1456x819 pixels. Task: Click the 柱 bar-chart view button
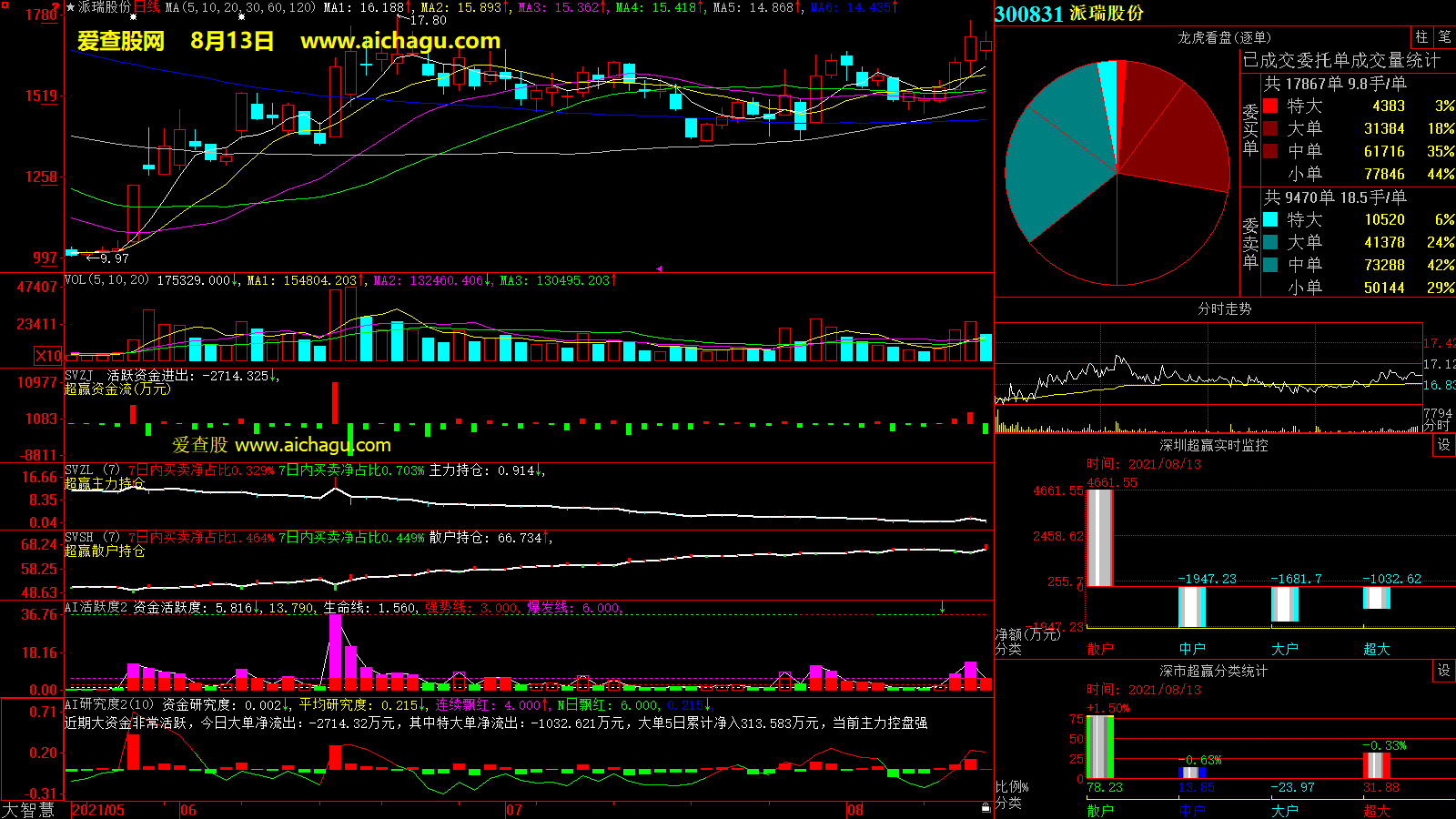point(1421,37)
